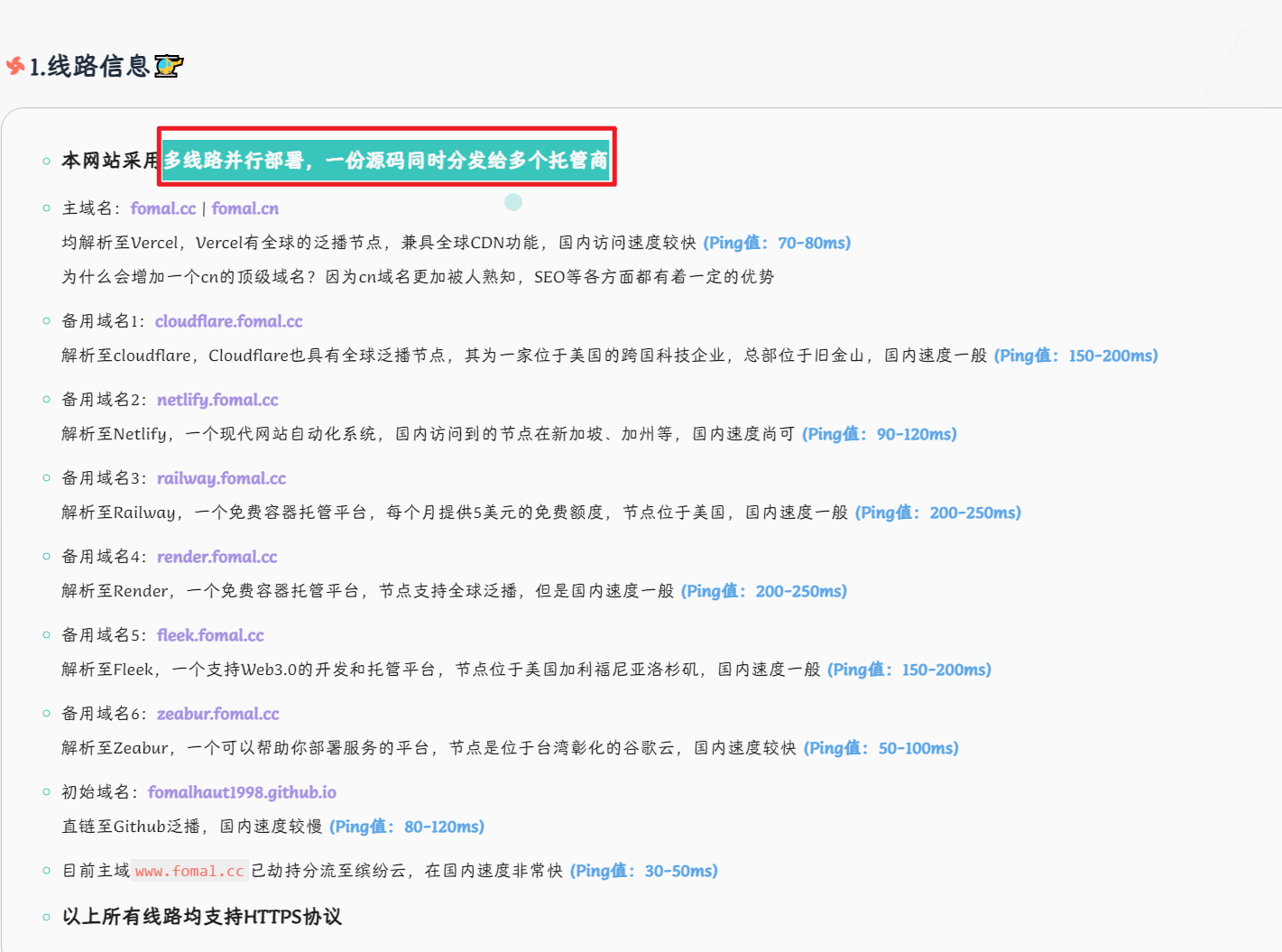This screenshot has height=952, width=1282.
Task: Click Ping值 150-200ms on the cloudflare line
Action: coord(1075,356)
